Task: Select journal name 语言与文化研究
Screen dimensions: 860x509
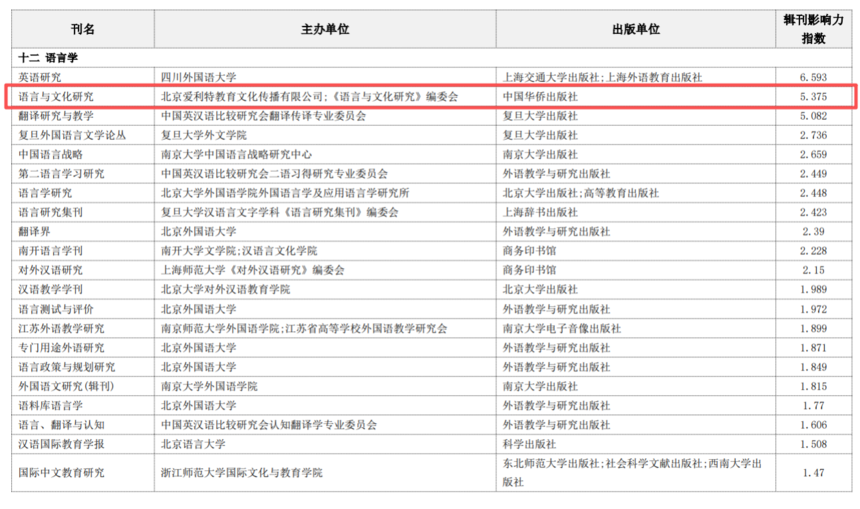Action: pyautogui.click(x=56, y=97)
